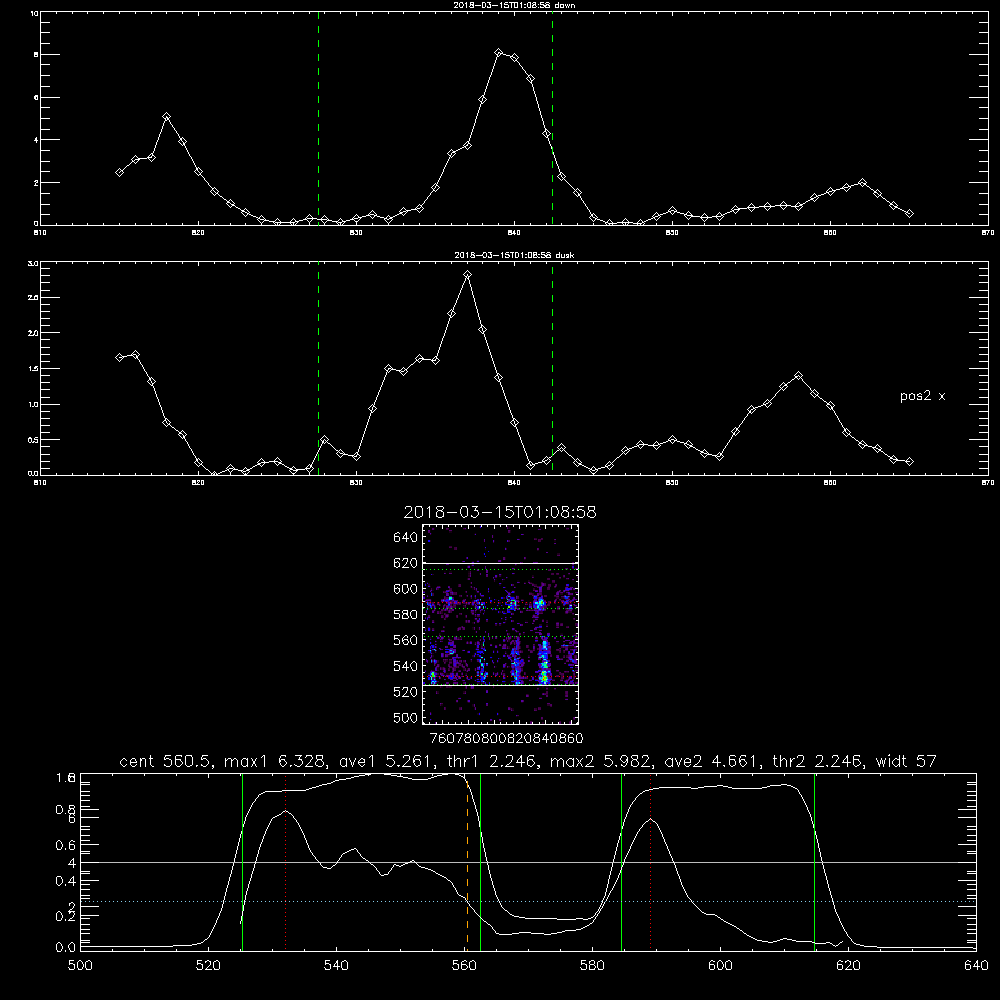Click the first diamond marker in dusk plot
The image size is (1000, 1000).
coord(119,358)
